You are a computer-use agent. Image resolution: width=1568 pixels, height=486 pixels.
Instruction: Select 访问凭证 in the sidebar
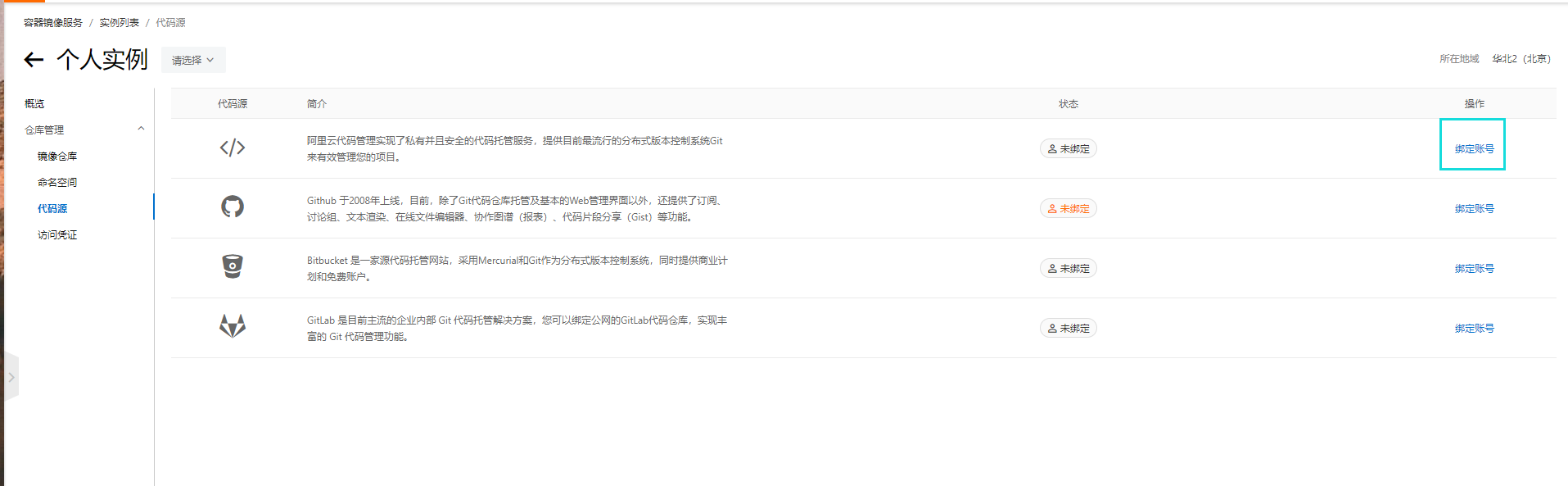[57, 235]
